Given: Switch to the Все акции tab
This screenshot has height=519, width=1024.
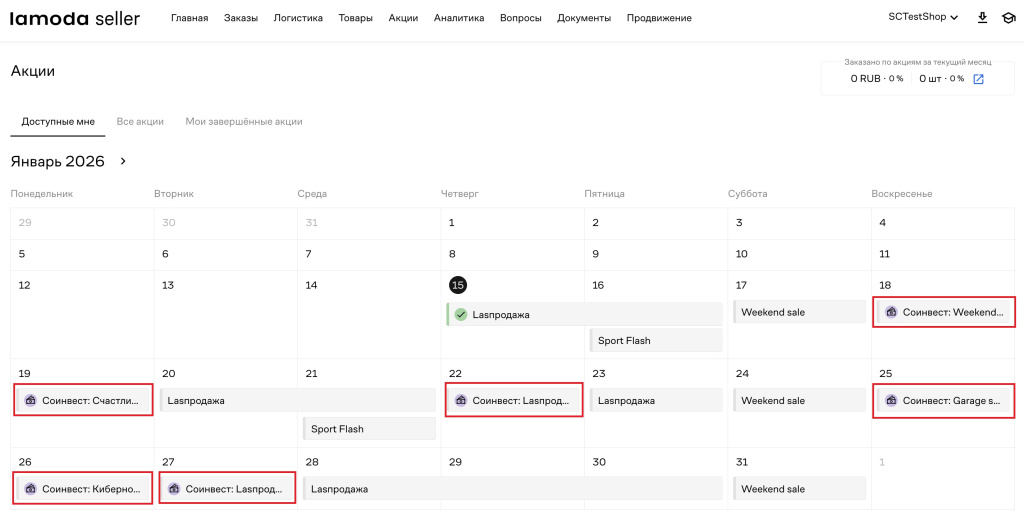Looking at the screenshot, I should point(140,122).
